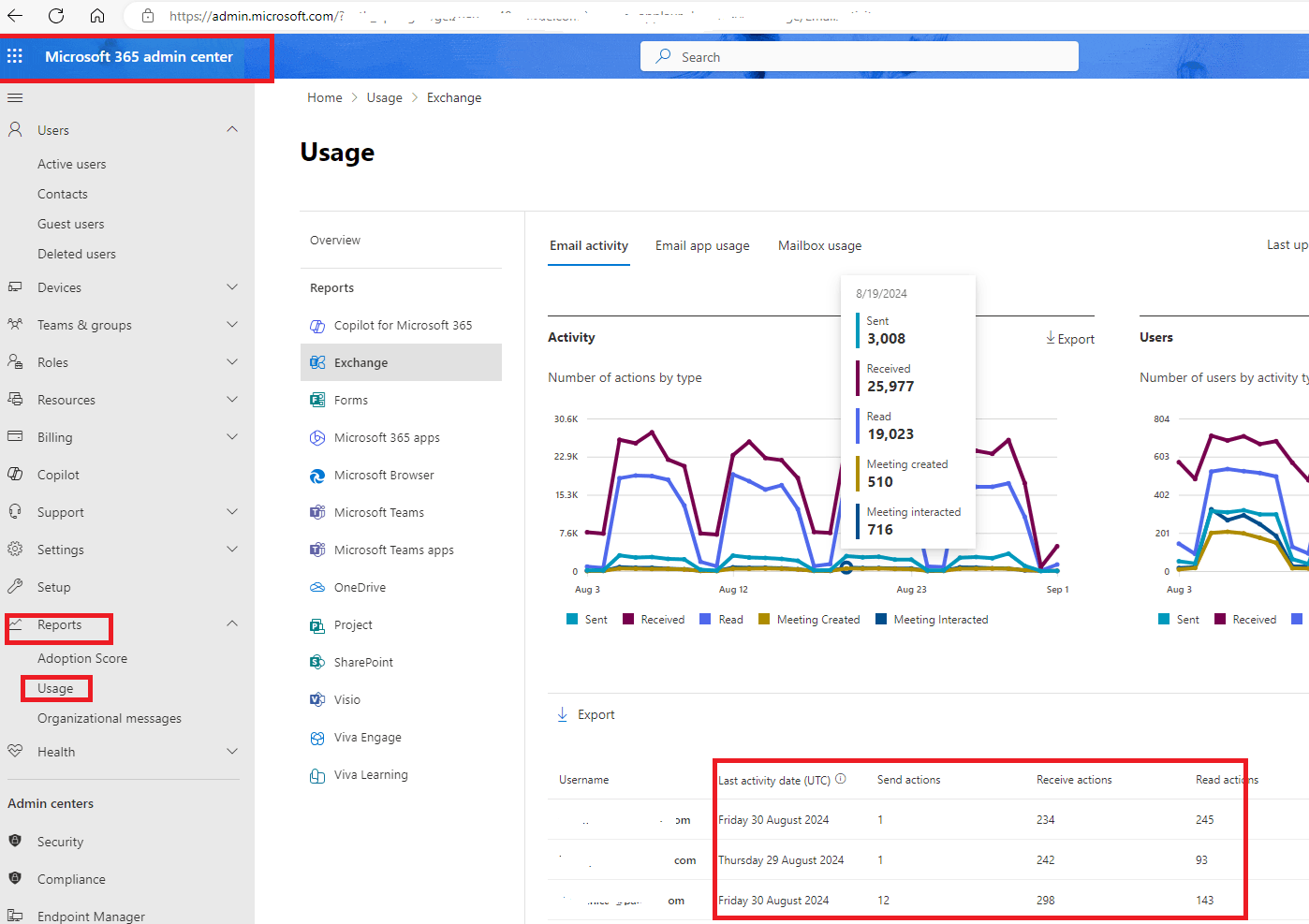Open Adoption Score under Reports
Image resolution: width=1309 pixels, height=924 pixels.
[x=82, y=658]
